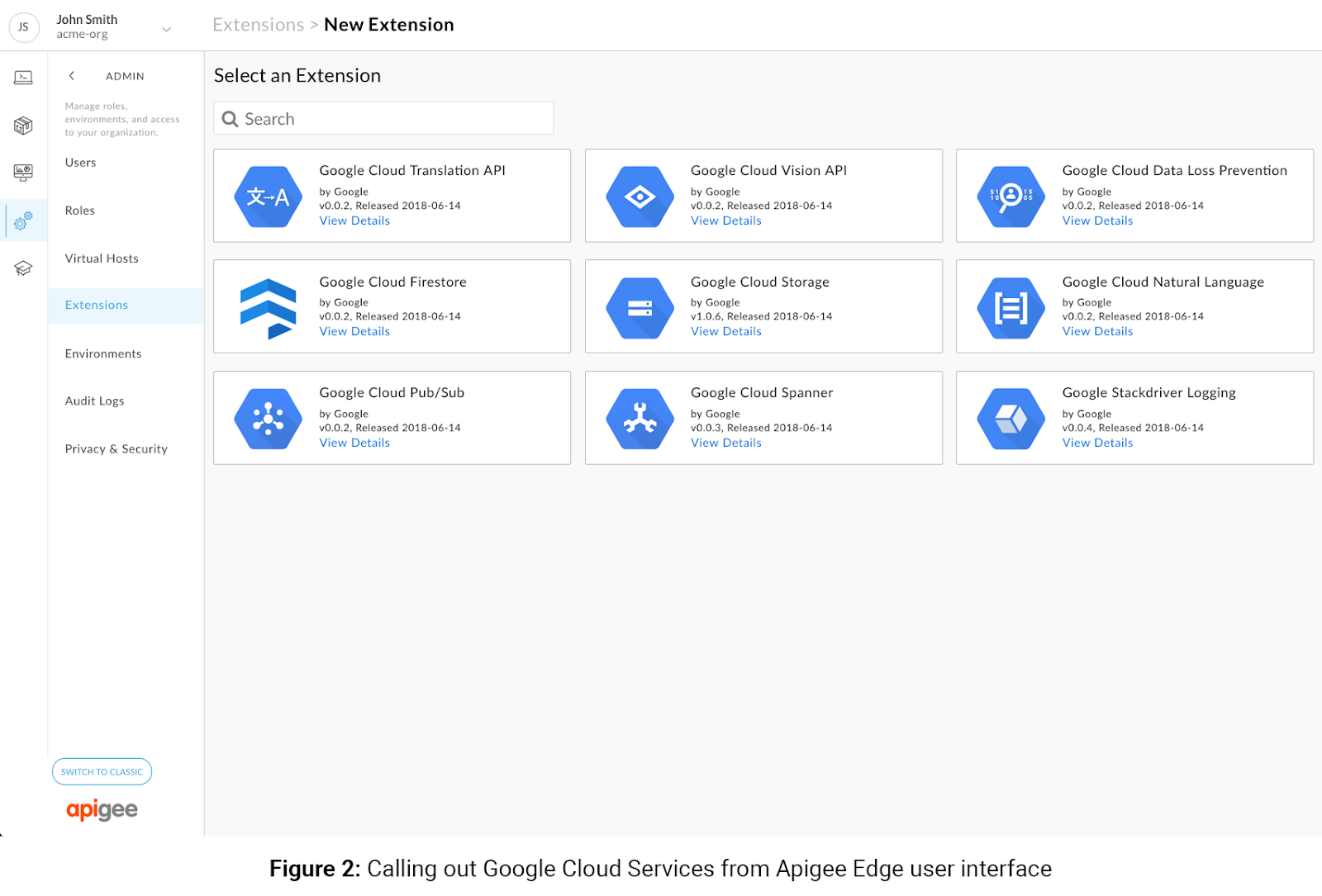
Task: Click the Google Cloud Pub/Sub hexagon icon
Action: 266,418
